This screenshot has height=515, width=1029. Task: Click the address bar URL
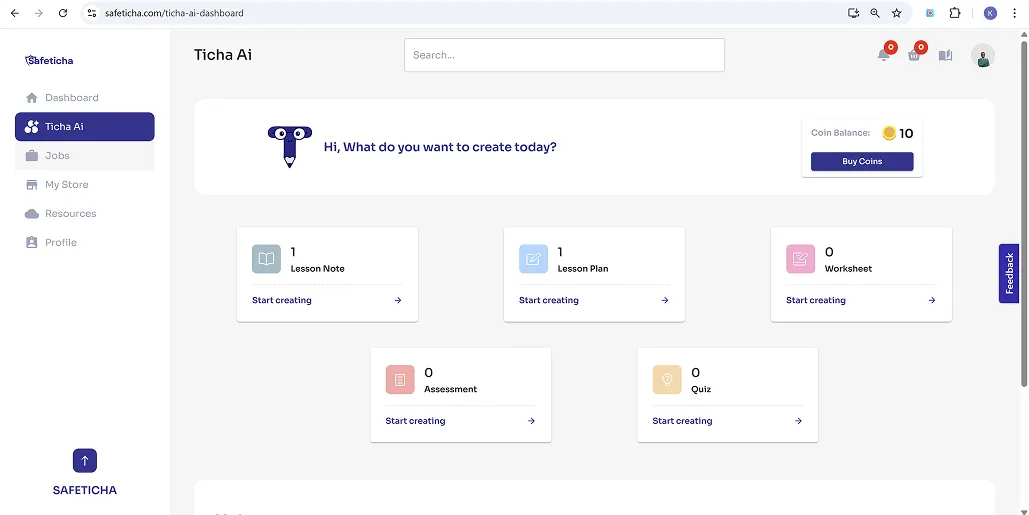point(174,13)
